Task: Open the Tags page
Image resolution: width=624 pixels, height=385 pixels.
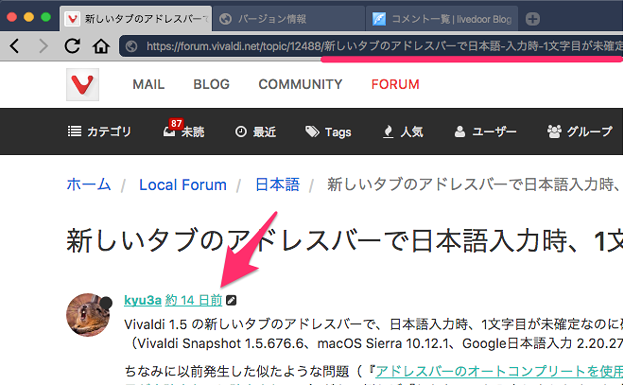Action: [328, 131]
